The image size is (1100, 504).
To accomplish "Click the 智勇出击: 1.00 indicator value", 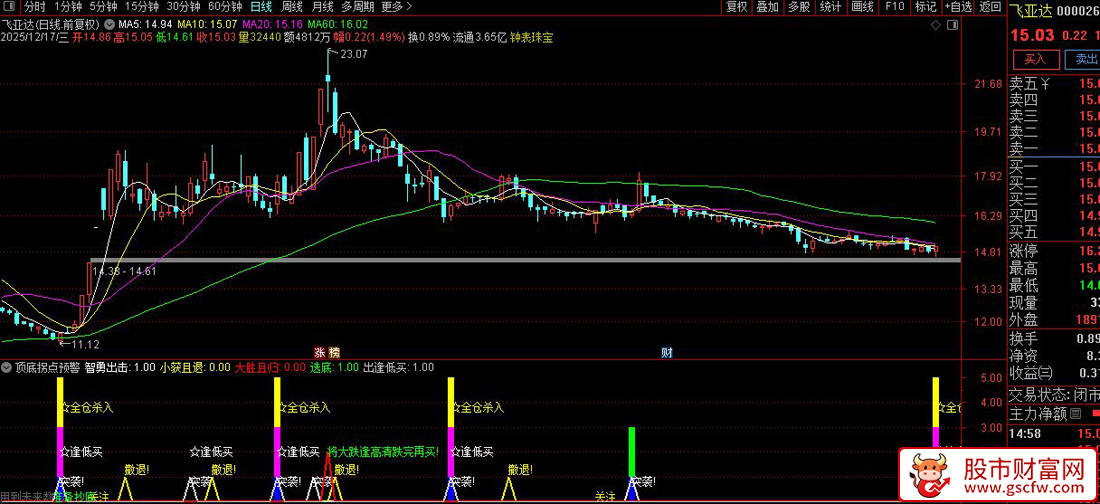I will pos(120,367).
